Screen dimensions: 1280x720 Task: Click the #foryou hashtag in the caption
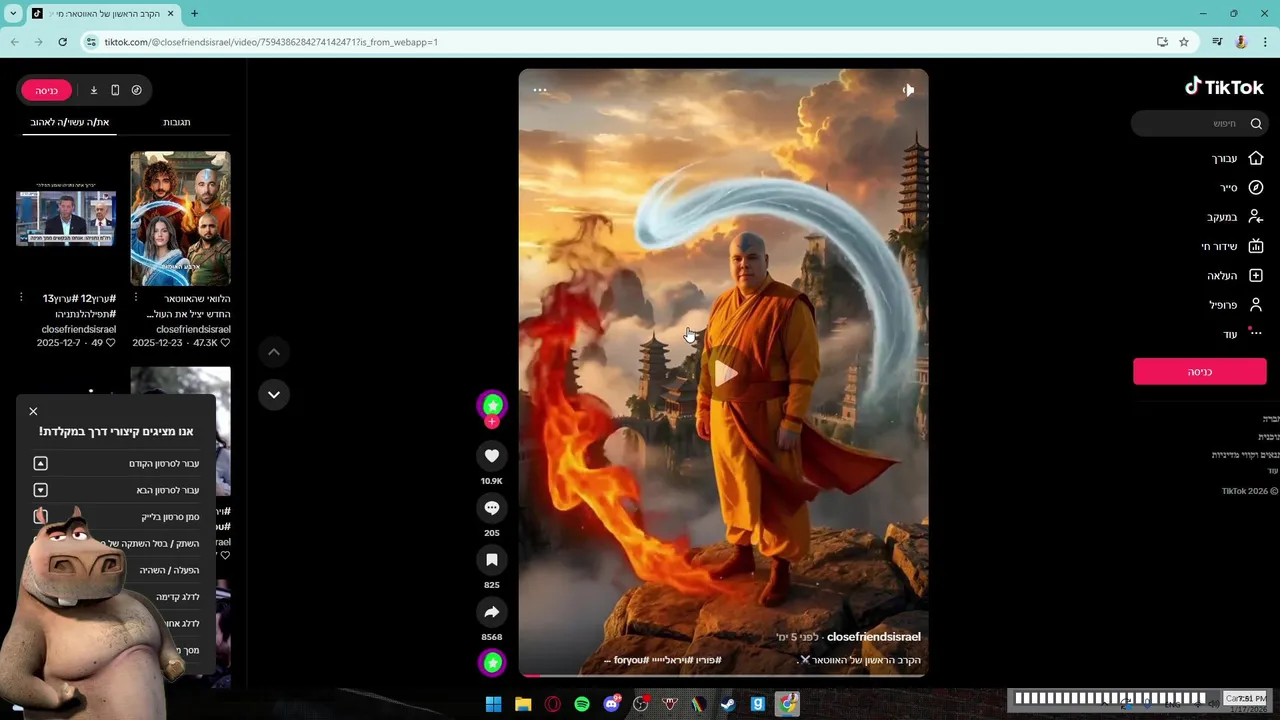coord(632,660)
